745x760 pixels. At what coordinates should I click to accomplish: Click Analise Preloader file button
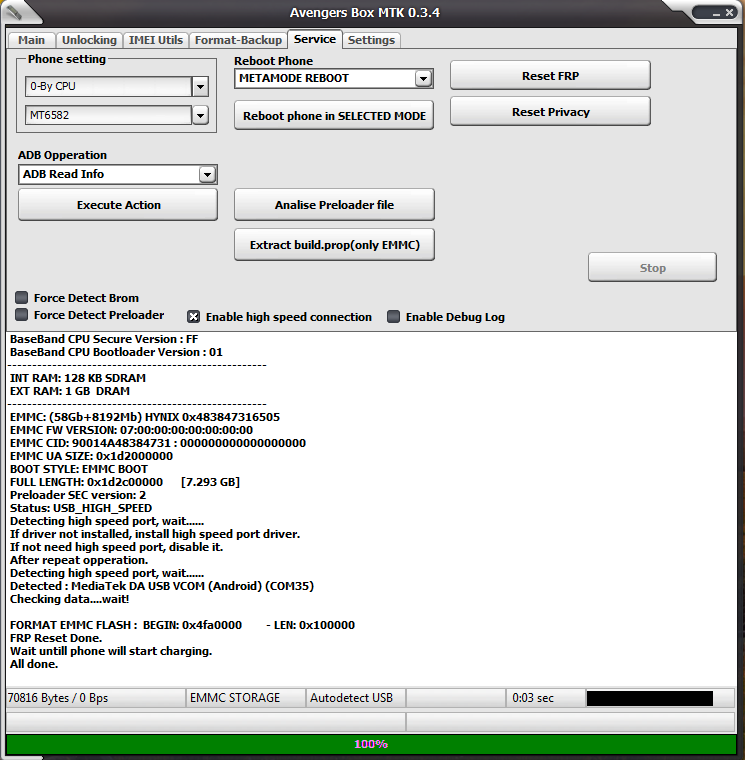click(334, 205)
